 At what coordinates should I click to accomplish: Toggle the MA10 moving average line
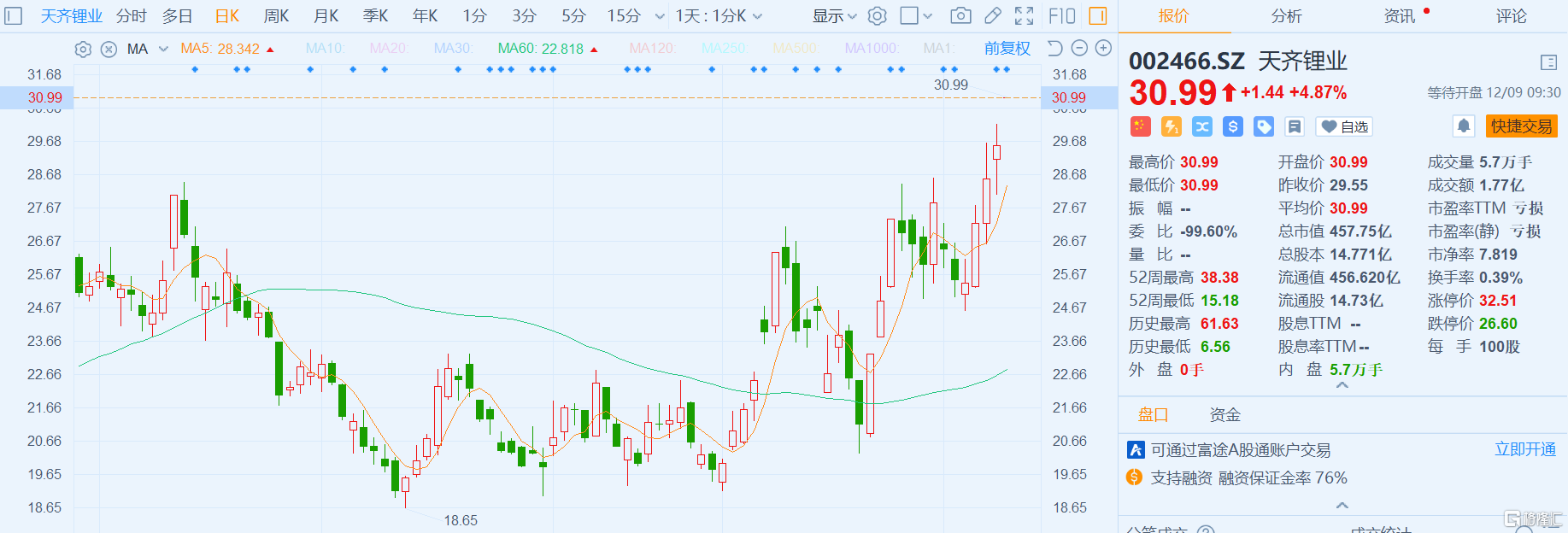tap(325, 49)
